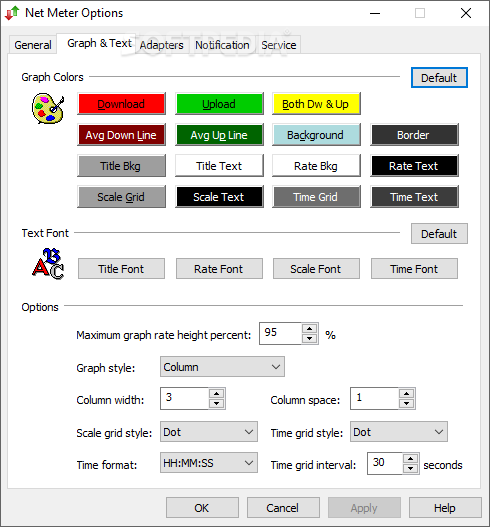
Task: Change the Border color
Action: 414,135
